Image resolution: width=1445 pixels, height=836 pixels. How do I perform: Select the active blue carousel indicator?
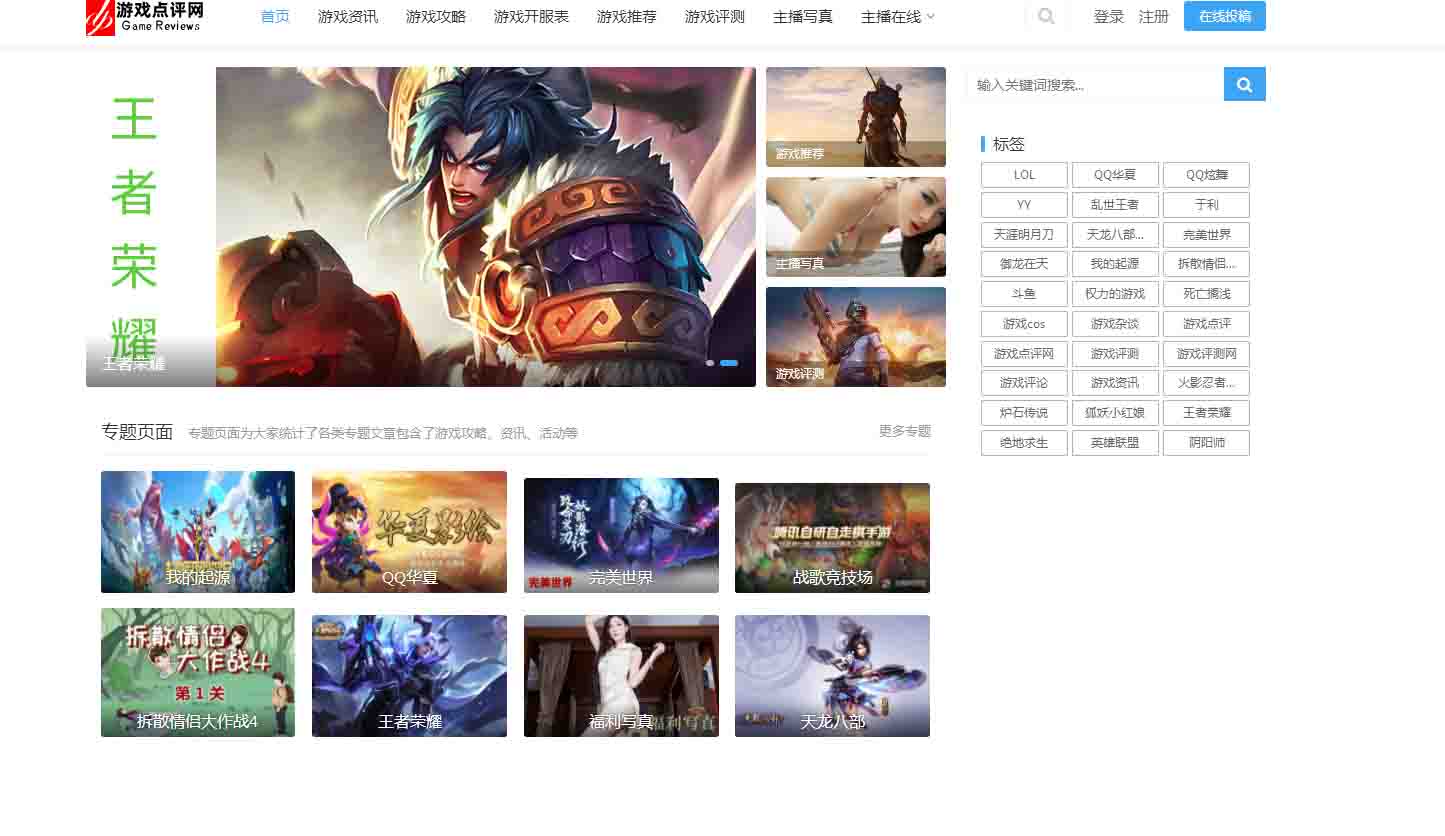pyautogui.click(x=729, y=363)
